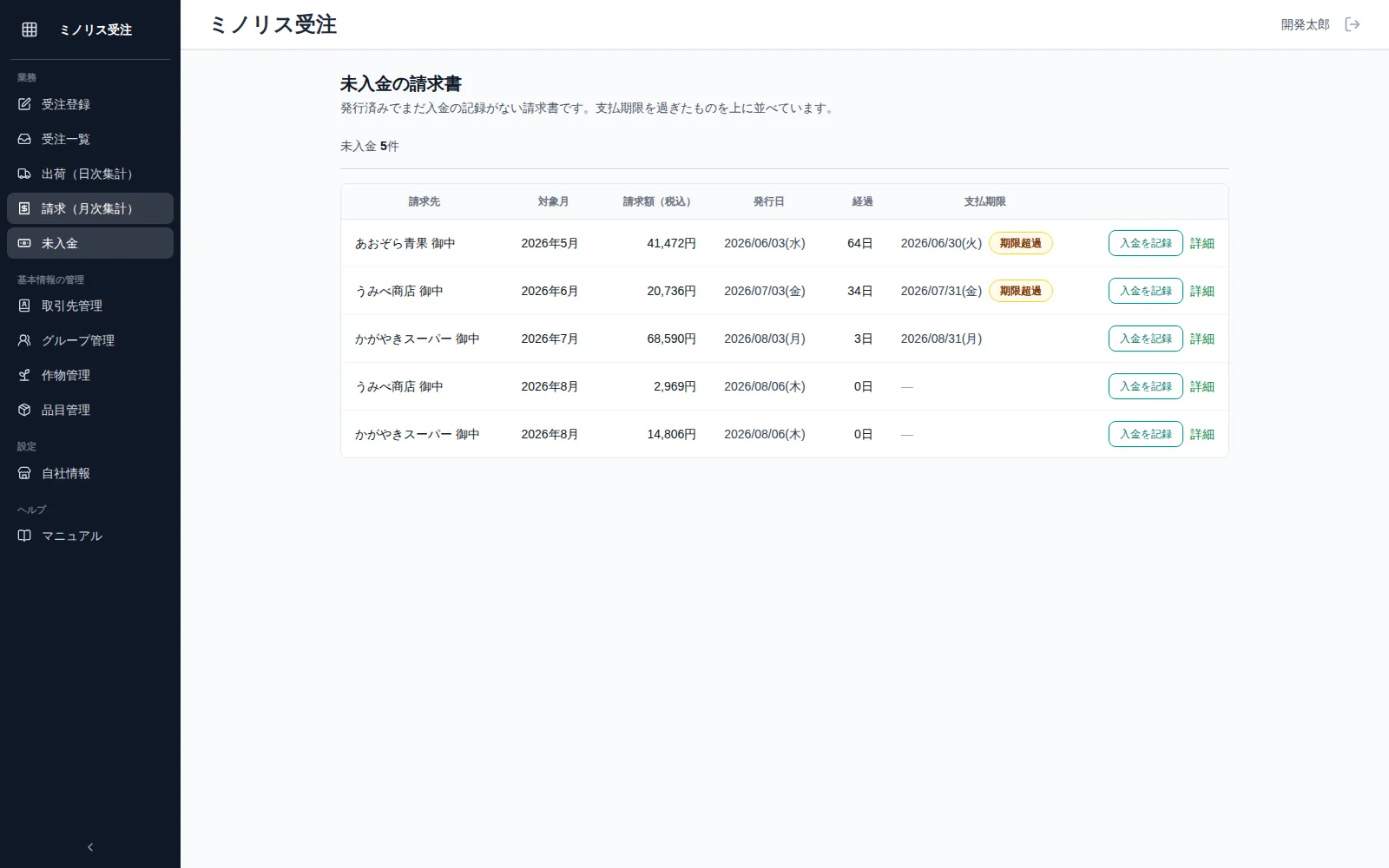Record payment for the 2,969円 invoice
This screenshot has width=1389, height=868.
(x=1145, y=386)
